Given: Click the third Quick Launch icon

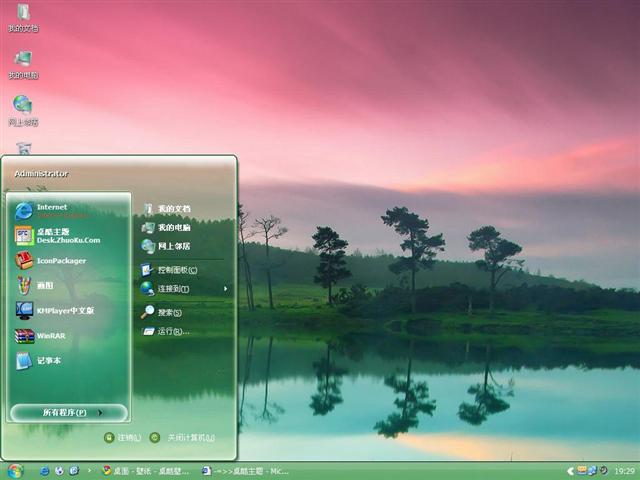Looking at the screenshot, I should 74,471.
